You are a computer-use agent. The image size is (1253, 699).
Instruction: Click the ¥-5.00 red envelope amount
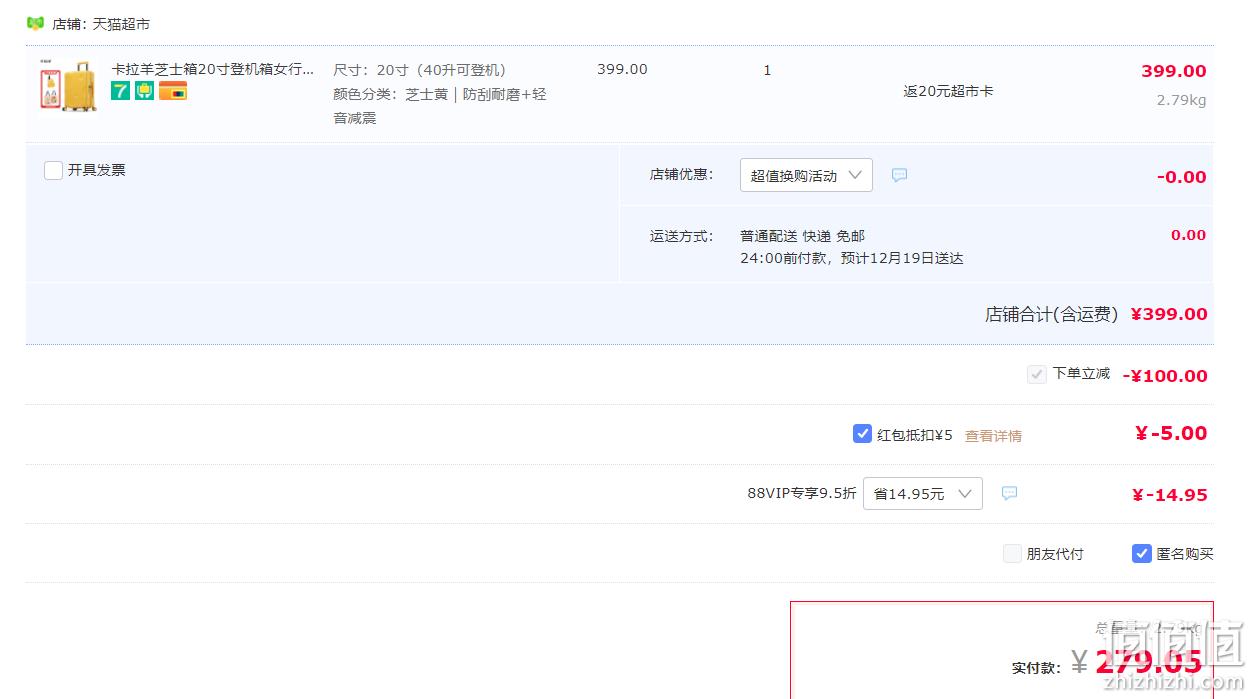pos(1171,433)
